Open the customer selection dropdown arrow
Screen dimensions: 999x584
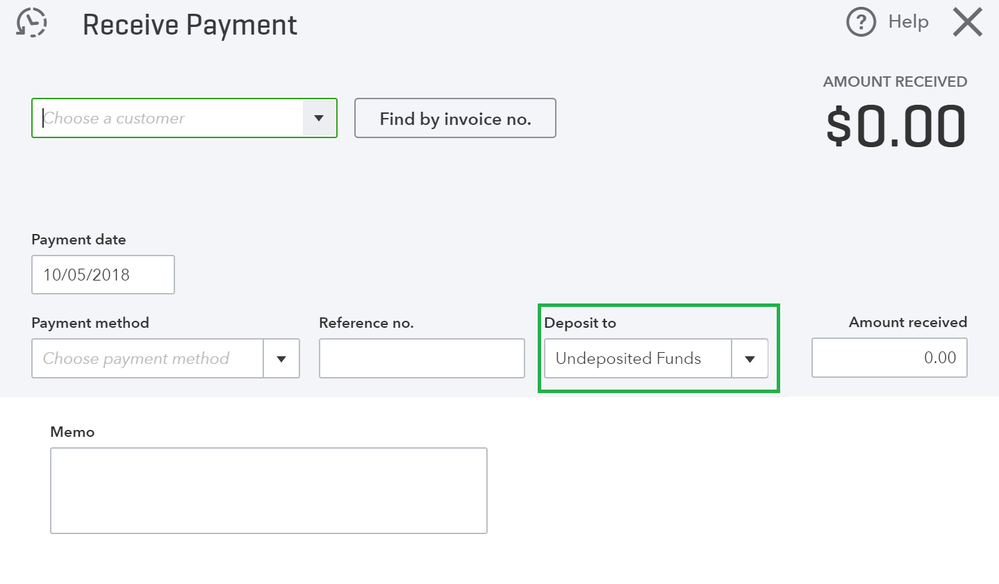pos(319,118)
